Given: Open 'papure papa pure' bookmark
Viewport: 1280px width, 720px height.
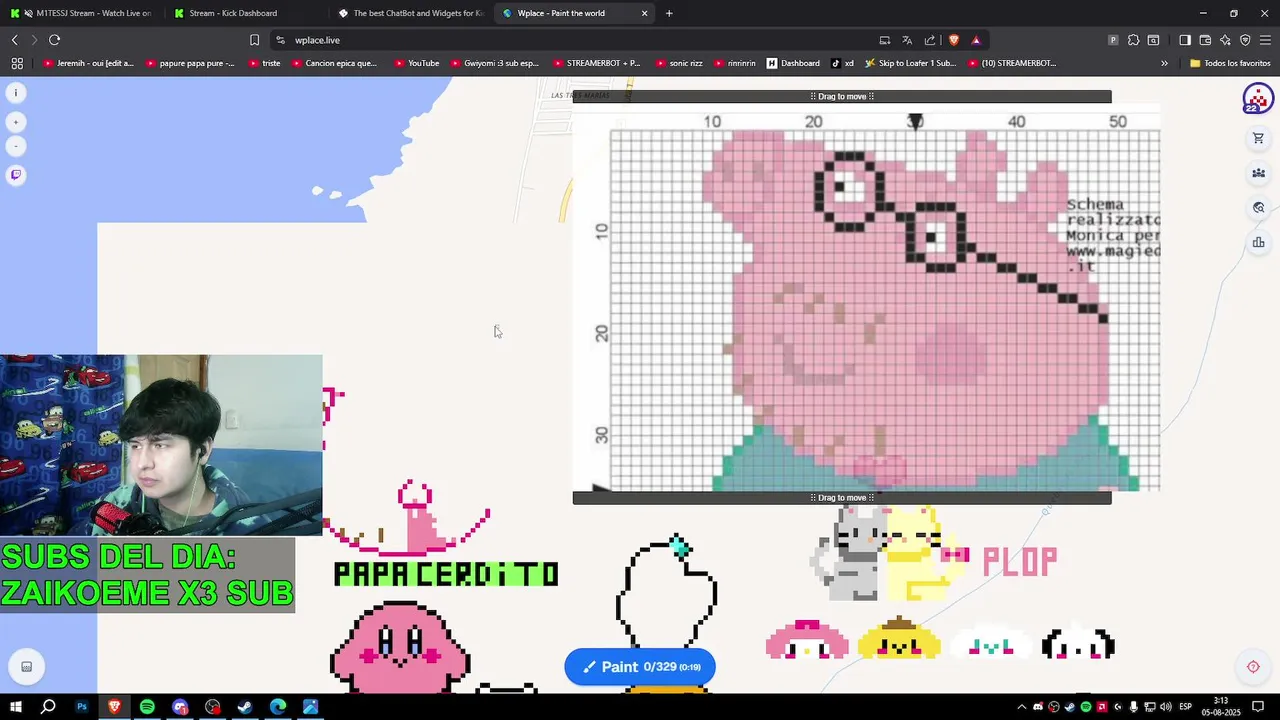Looking at the screenshot, I should (190, 63).
